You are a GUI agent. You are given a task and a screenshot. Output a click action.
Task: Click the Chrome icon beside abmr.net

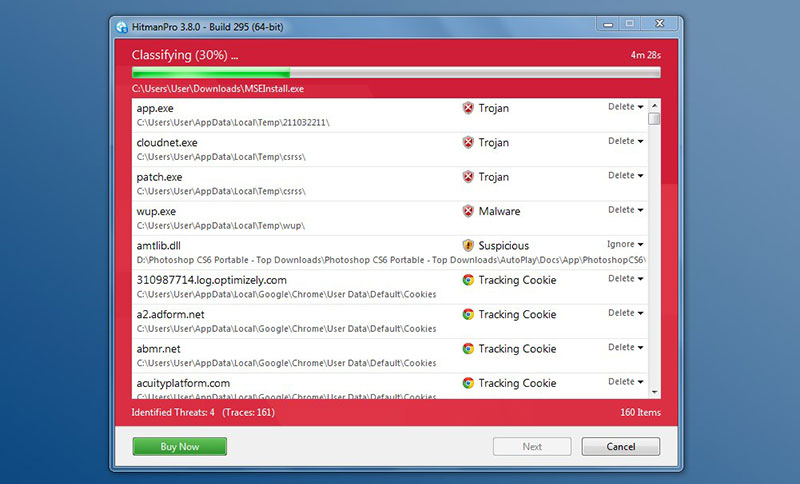pos(468,348)
